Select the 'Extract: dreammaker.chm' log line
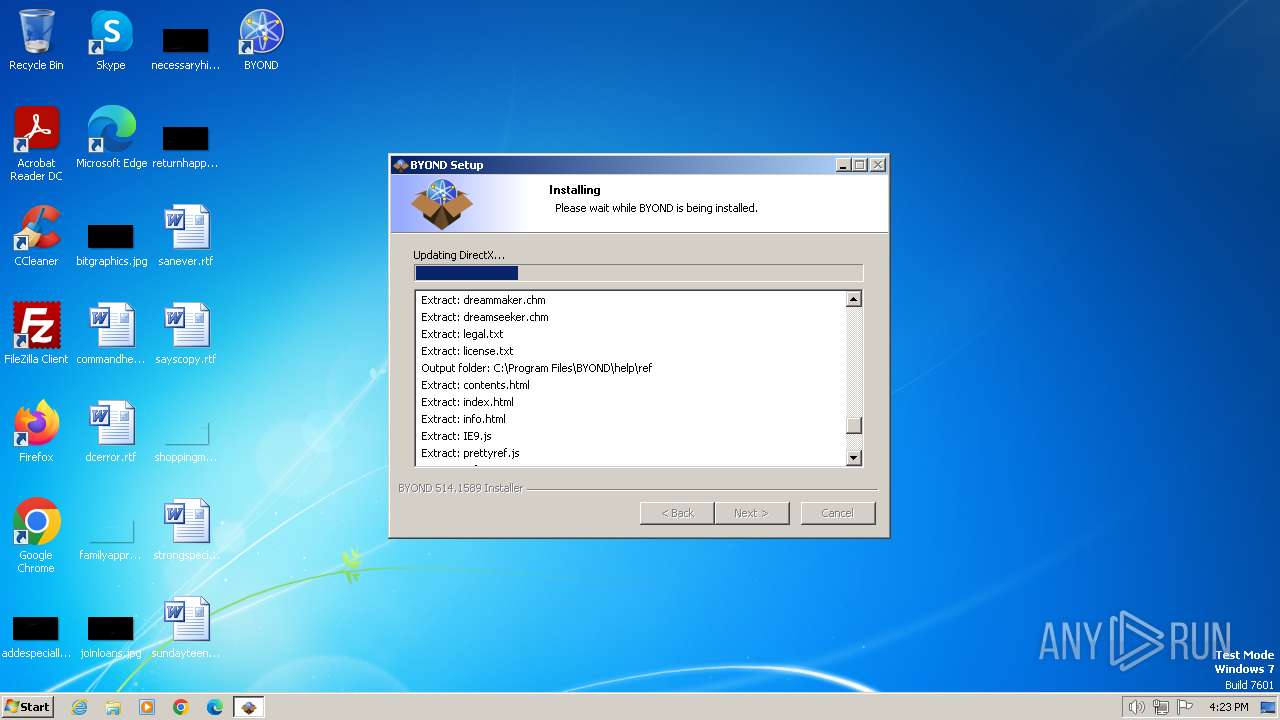 (483, 300)
